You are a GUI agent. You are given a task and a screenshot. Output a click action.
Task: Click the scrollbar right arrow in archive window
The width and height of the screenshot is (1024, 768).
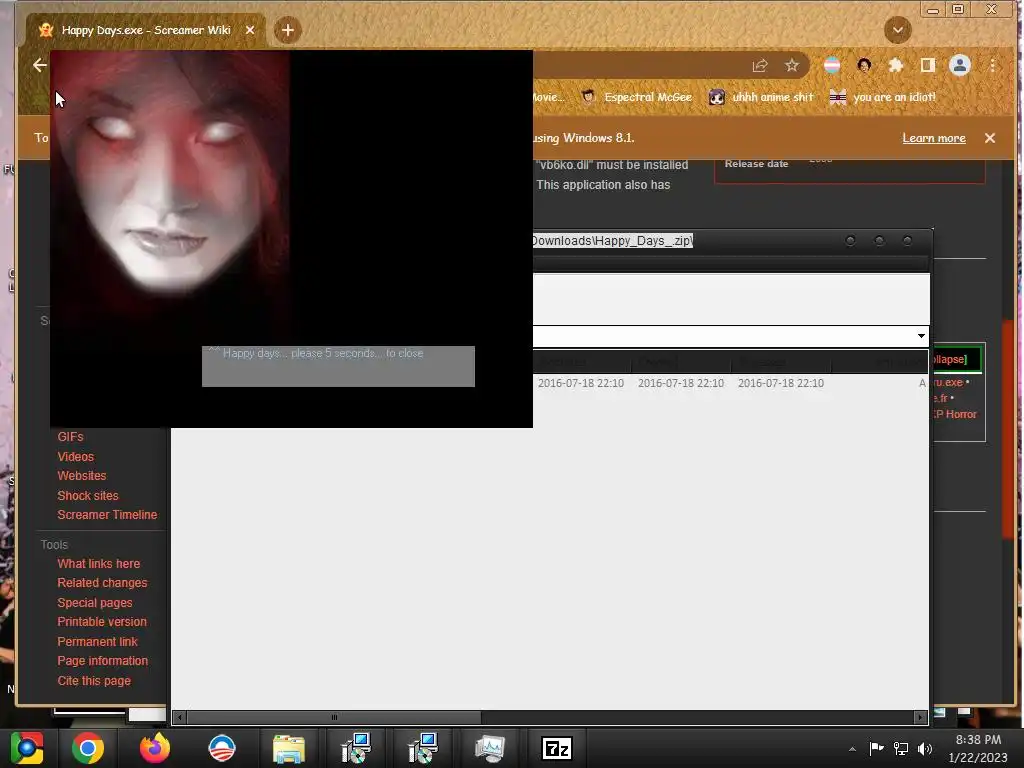coord(920,717)
